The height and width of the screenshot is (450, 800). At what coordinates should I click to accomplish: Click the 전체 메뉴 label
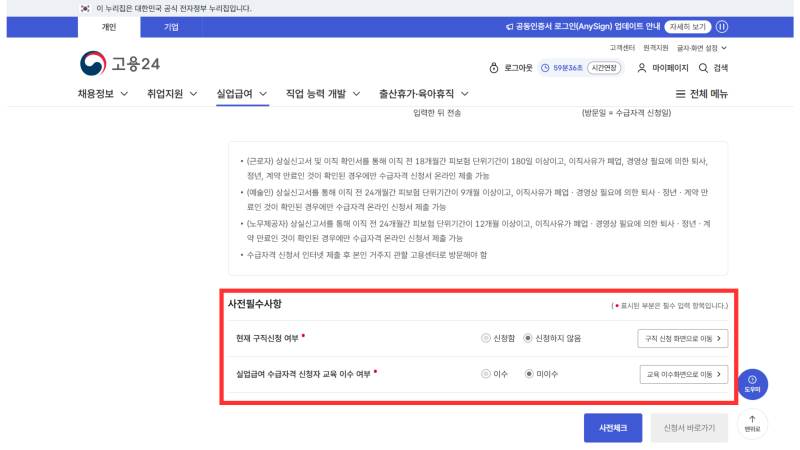click(709, 94)
